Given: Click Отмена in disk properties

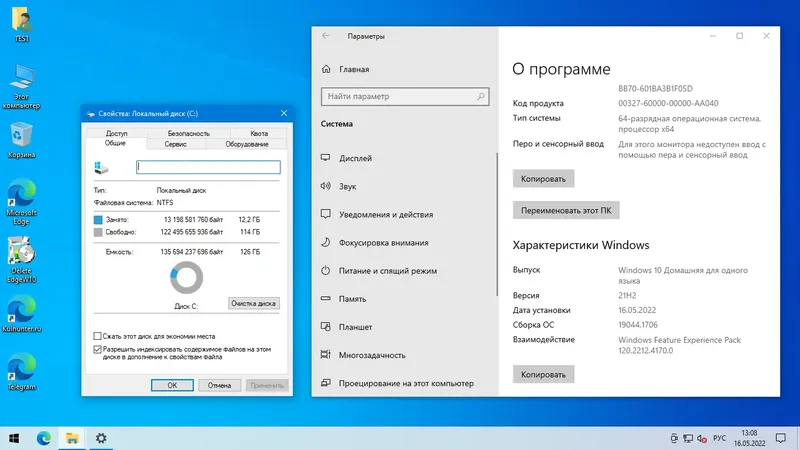Looking at the screenshot, I should 219,385.
